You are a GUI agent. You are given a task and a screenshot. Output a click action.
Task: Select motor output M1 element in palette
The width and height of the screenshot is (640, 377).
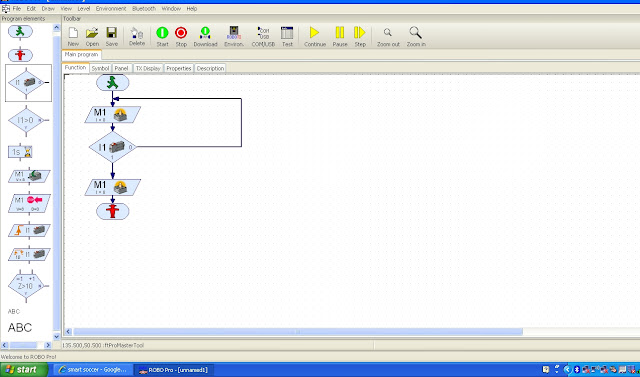(29, 176)
